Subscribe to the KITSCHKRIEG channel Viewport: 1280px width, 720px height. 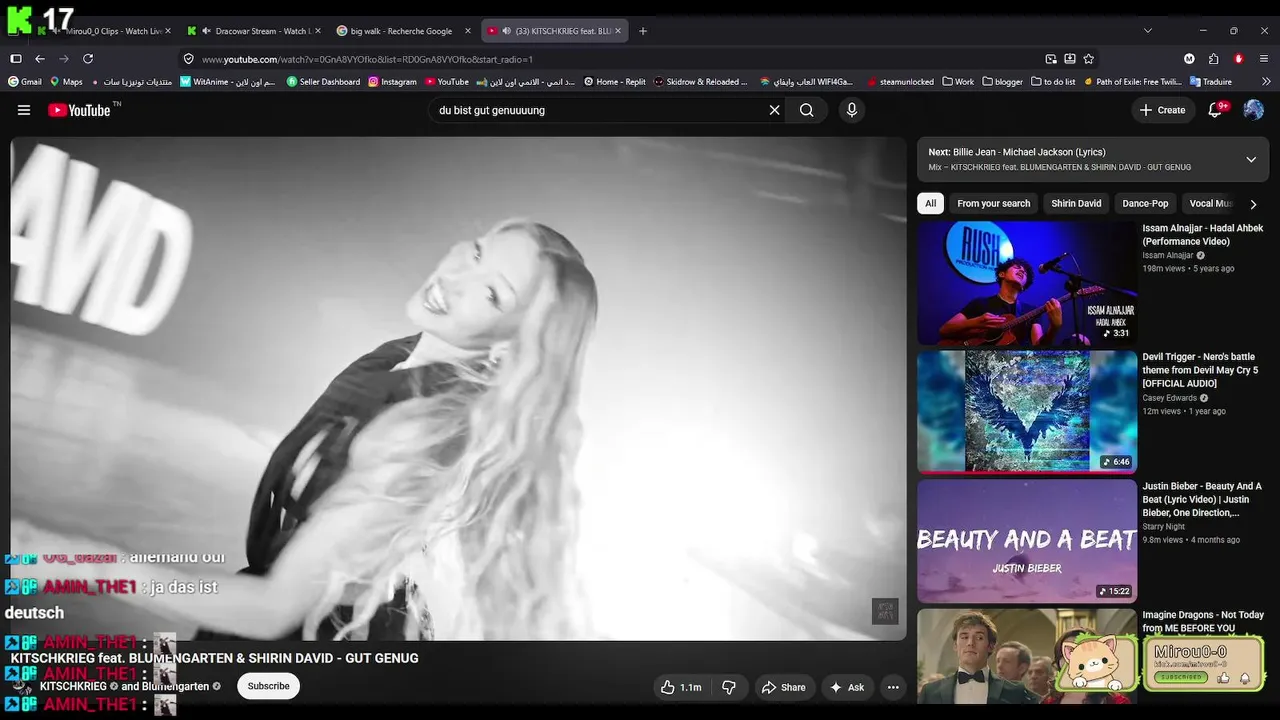[x=268, y=686]
